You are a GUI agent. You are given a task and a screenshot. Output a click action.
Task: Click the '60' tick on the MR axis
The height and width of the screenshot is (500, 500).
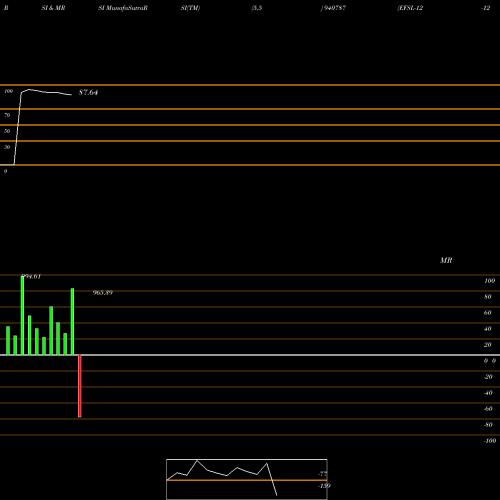pos(488,313)
